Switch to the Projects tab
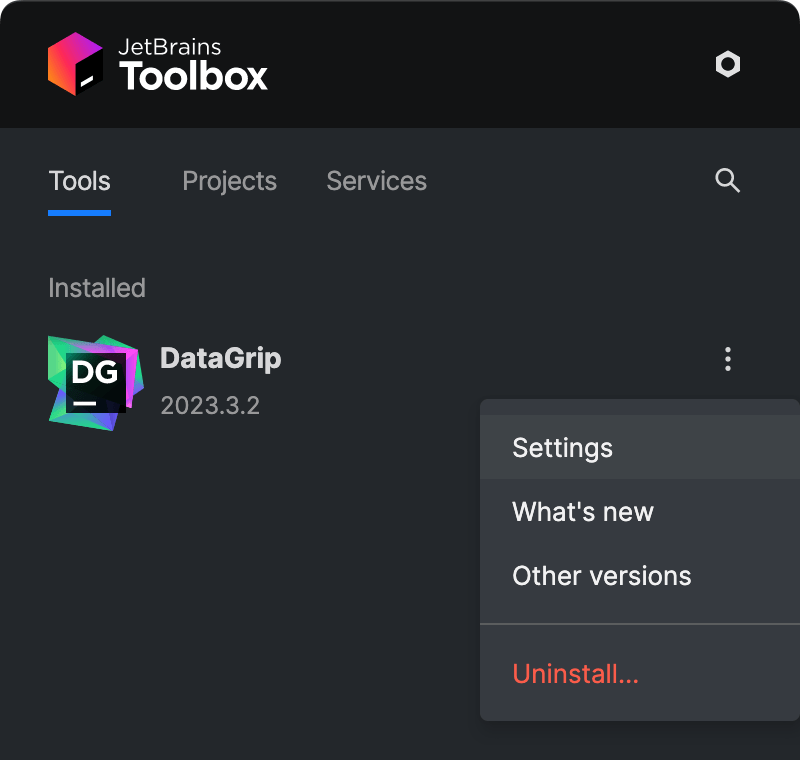The image size is (800, 760). [x=229, y=181]
